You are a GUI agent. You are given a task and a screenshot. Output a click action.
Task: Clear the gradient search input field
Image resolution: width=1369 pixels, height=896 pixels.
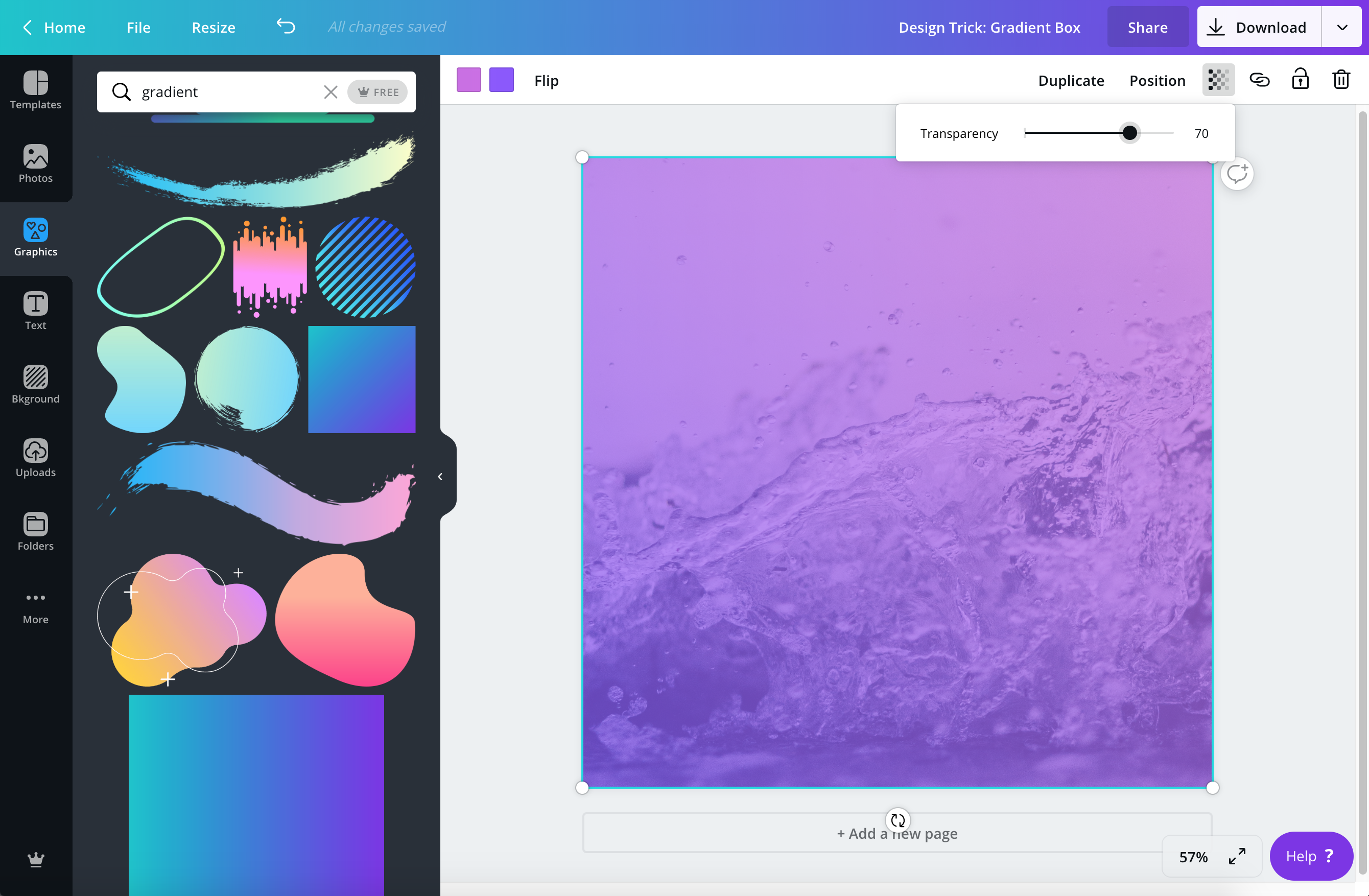coord(330,92)
